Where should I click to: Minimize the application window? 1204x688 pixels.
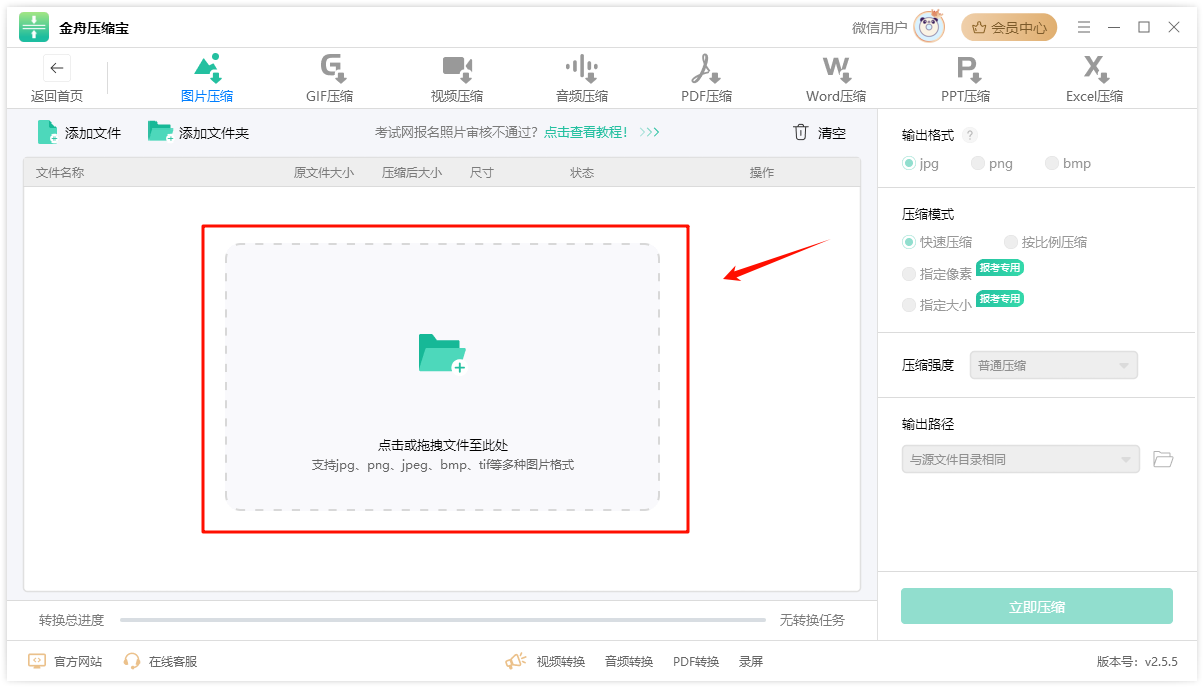(x=1114, y=27)
